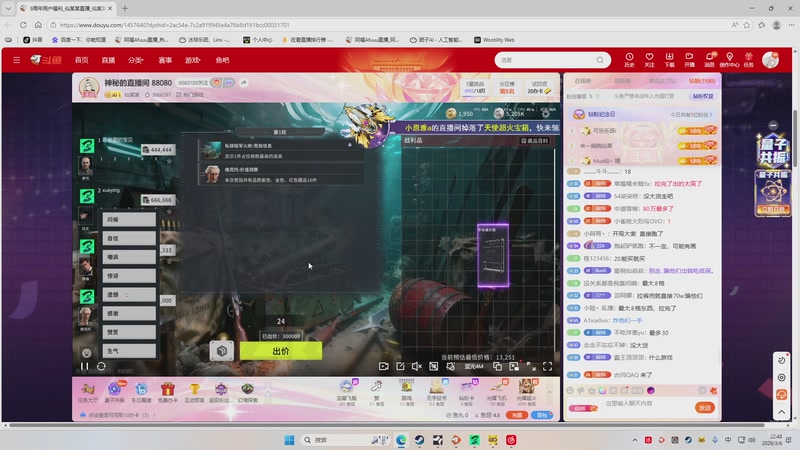This screenshot has width=800, height=450.
Task: Switch to web fullscreen expand arrows
Action: 531,366
